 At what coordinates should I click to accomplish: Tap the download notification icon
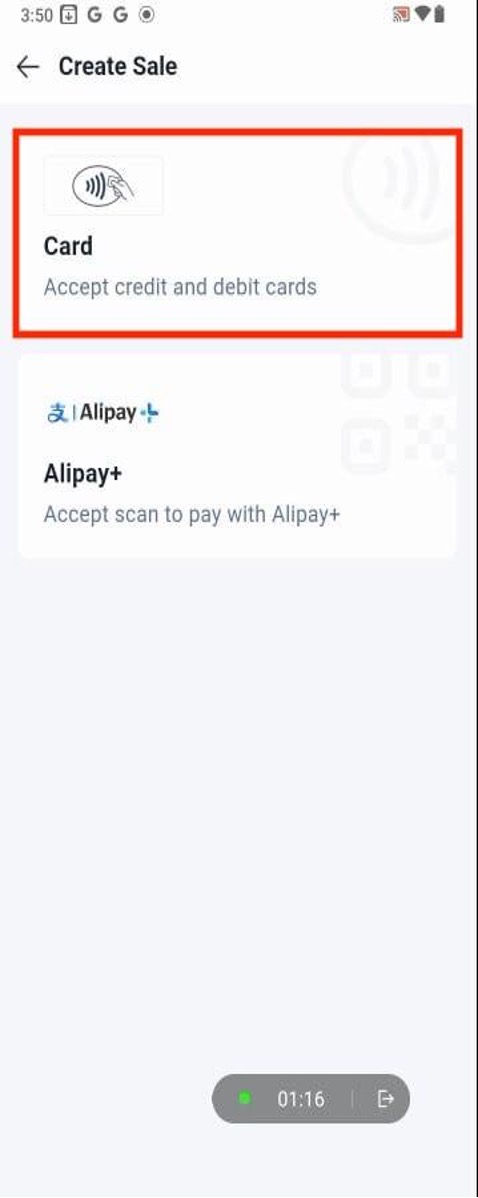pos(68,15)
